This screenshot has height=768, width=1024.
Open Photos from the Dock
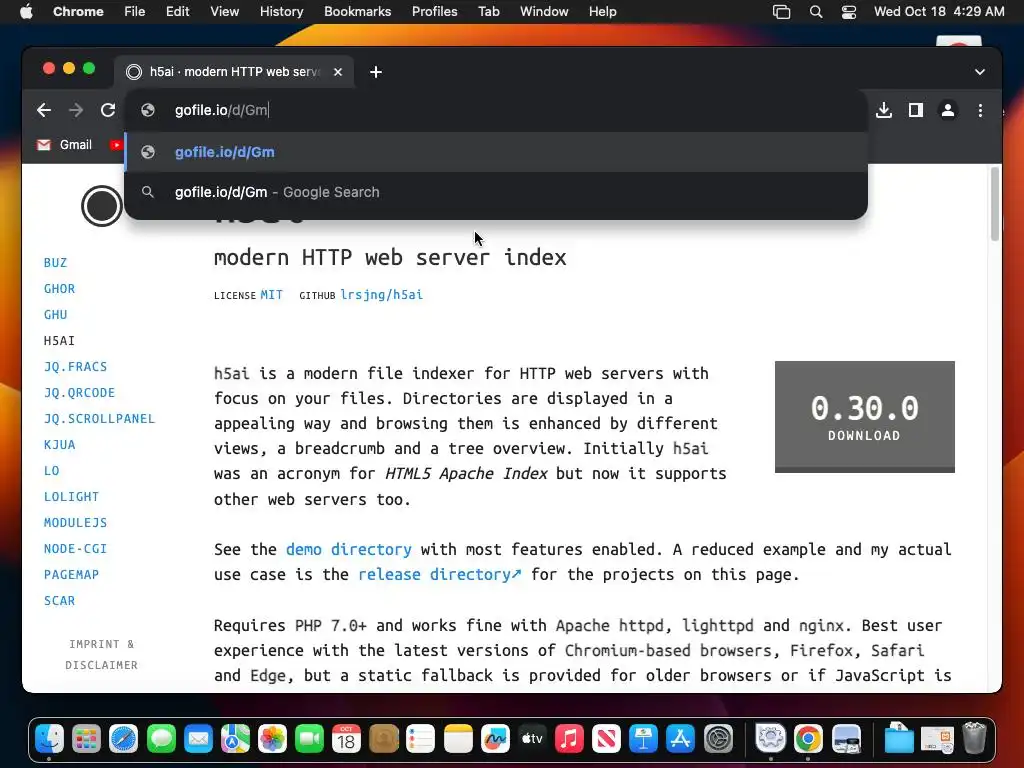point(272,739)
